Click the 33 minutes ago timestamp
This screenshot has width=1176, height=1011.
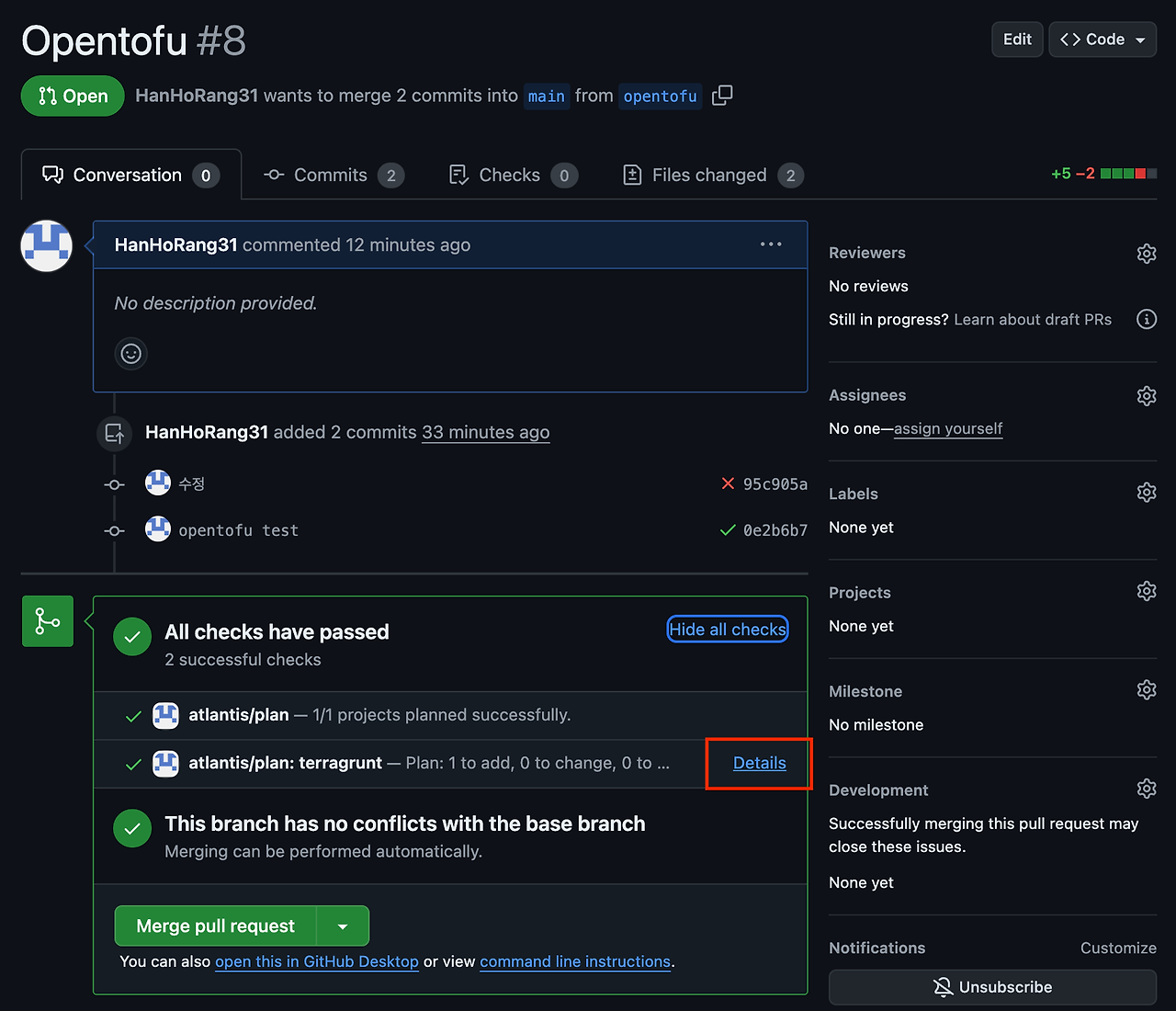486,432
